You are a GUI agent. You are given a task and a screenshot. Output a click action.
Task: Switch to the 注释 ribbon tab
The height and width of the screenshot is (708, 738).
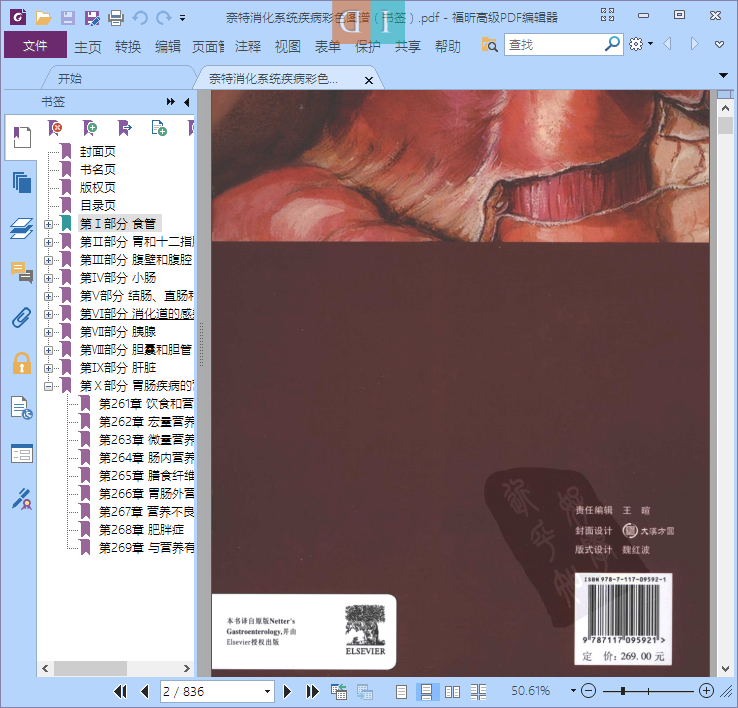tap(248, 47)
